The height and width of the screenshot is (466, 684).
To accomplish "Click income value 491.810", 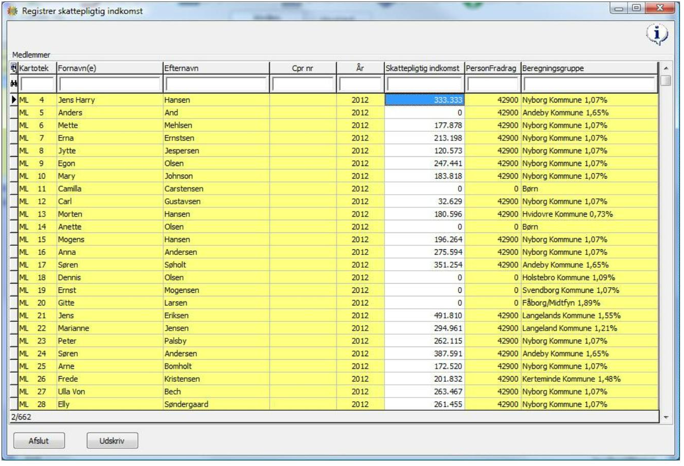I will coord(448,315).
